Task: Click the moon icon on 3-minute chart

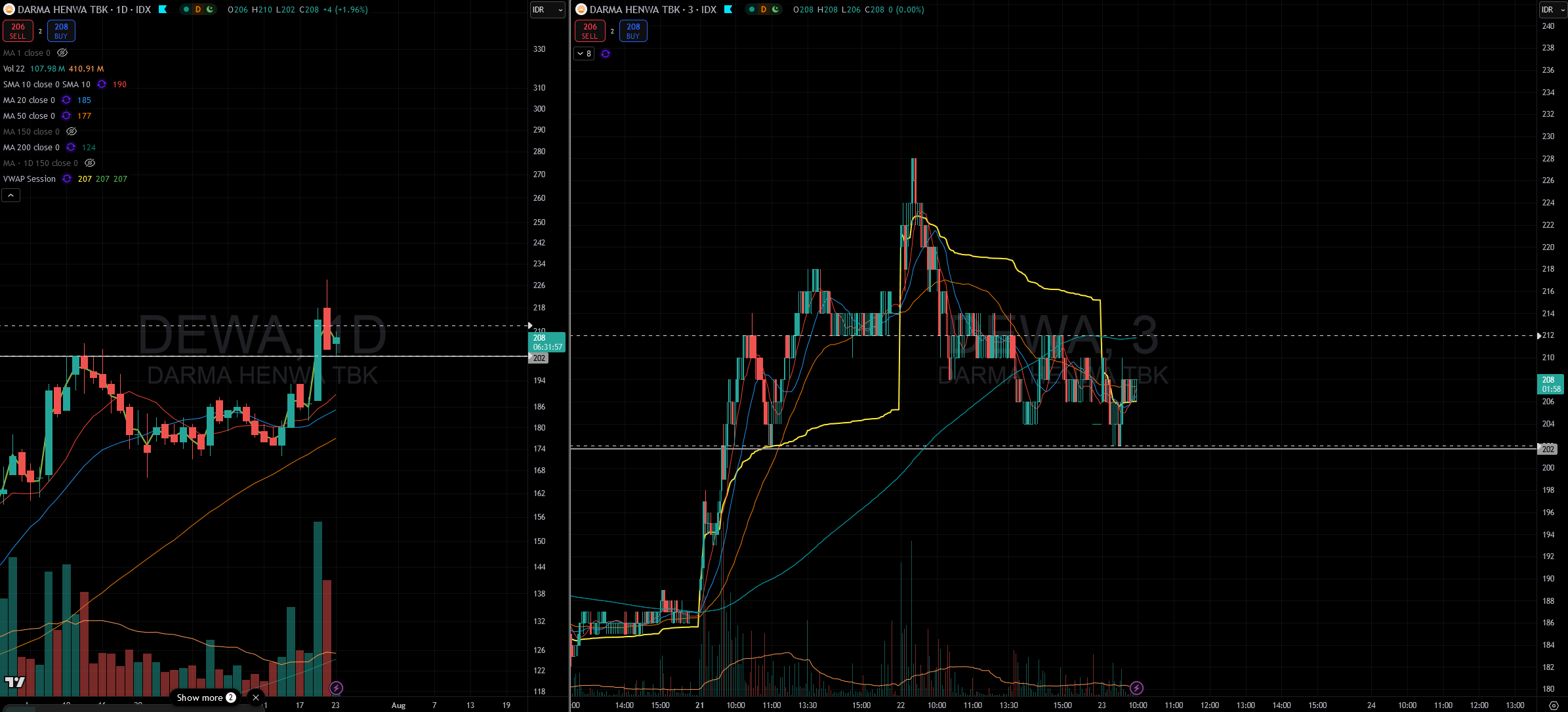Action: 775,9
